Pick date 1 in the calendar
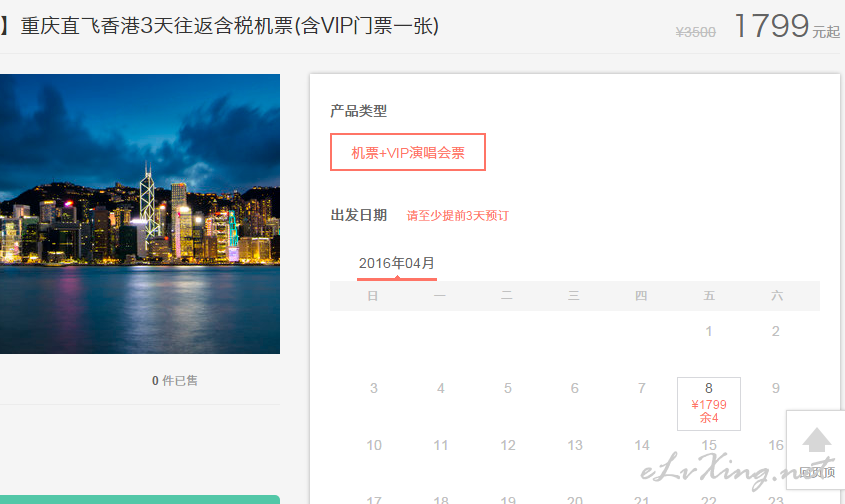Image resolution: width=845 pixels, height=504 pixels. tap(709, 331)
